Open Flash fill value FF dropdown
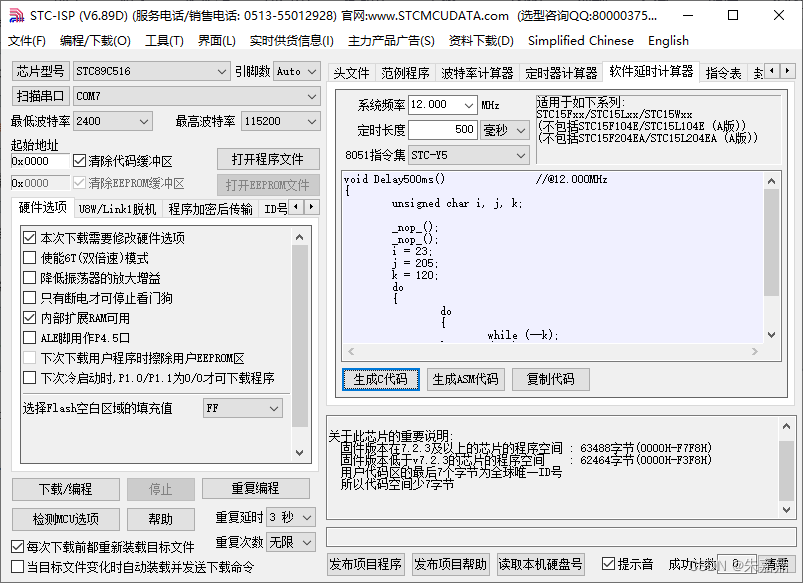The image size is (803, 583). coord(243,408)
